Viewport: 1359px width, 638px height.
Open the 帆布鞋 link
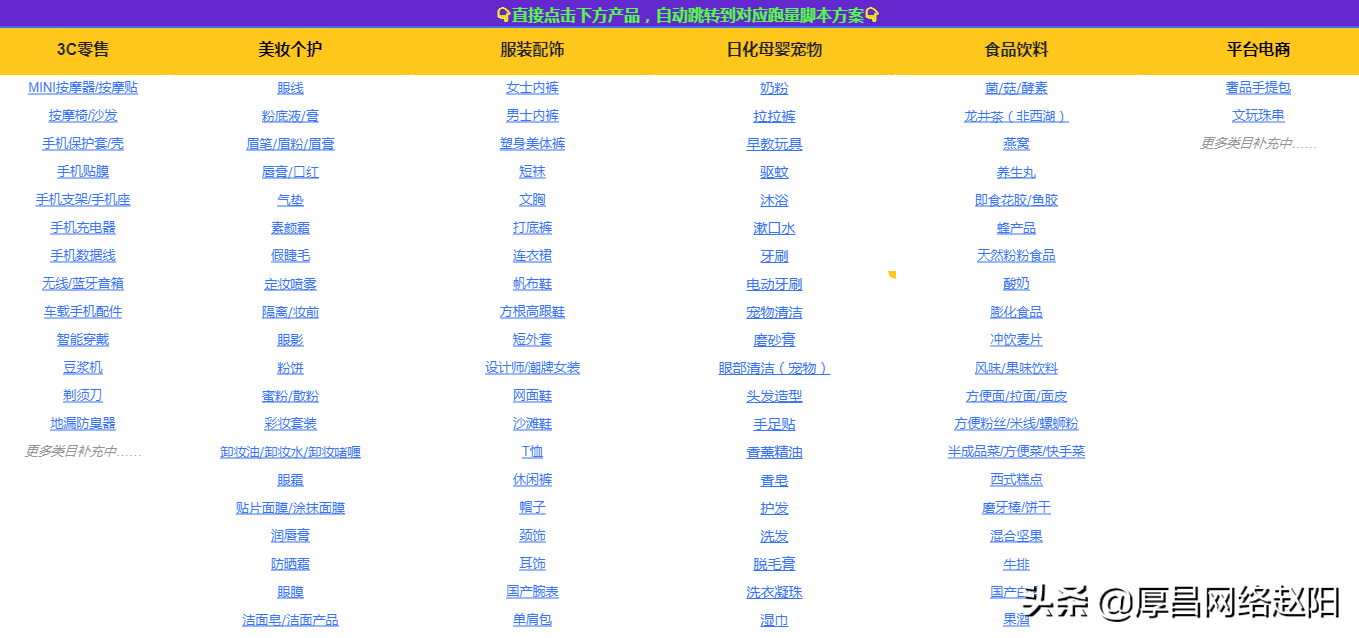[532, 284]
